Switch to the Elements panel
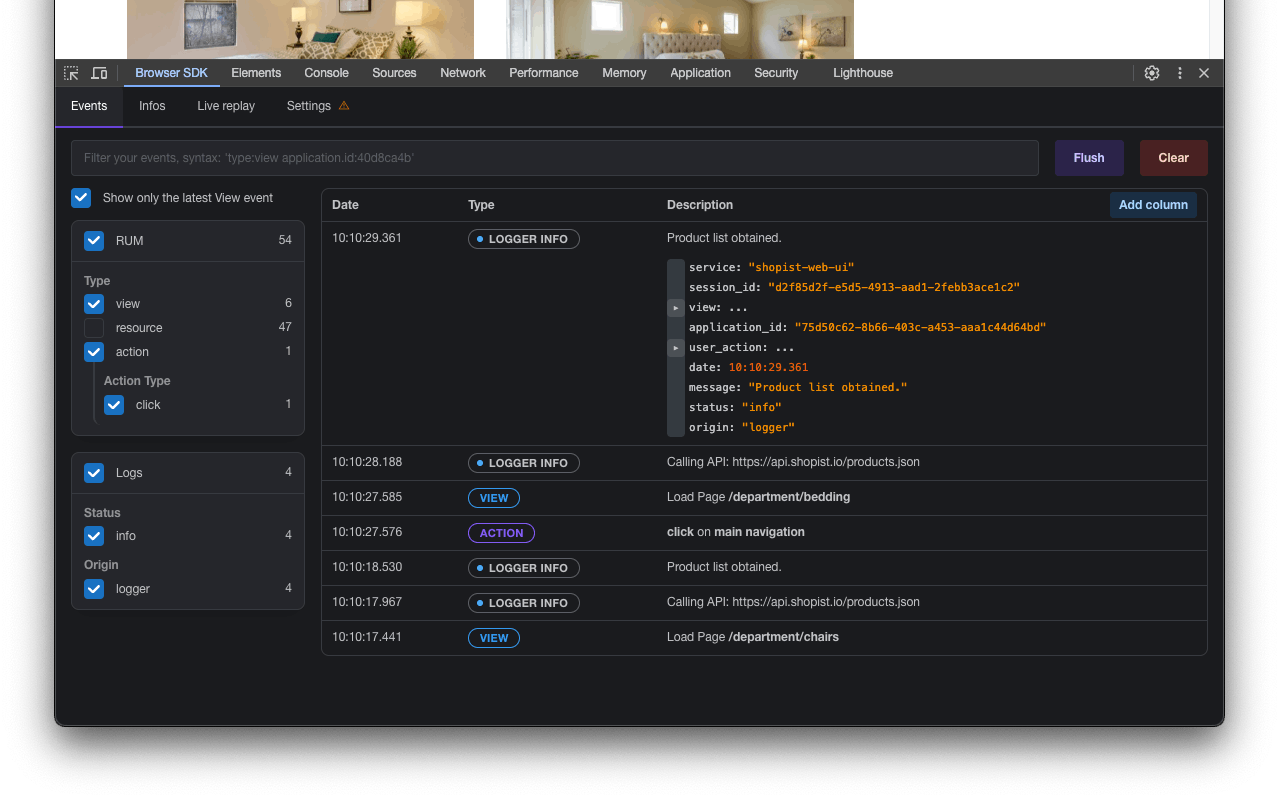This screenshot has height=800, width=1280. click(x=256, y=73)
